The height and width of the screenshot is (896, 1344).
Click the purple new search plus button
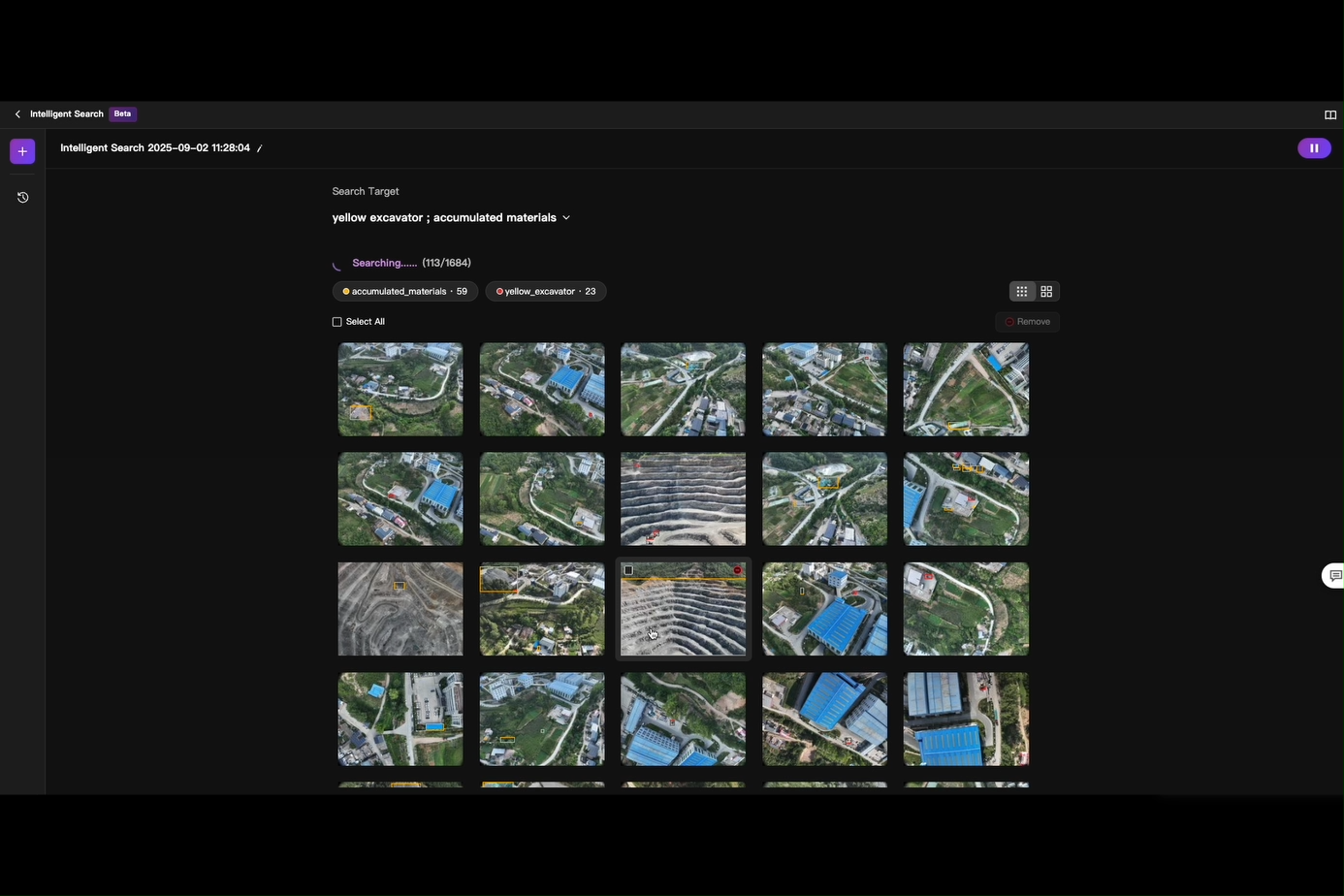coord(22,151)
